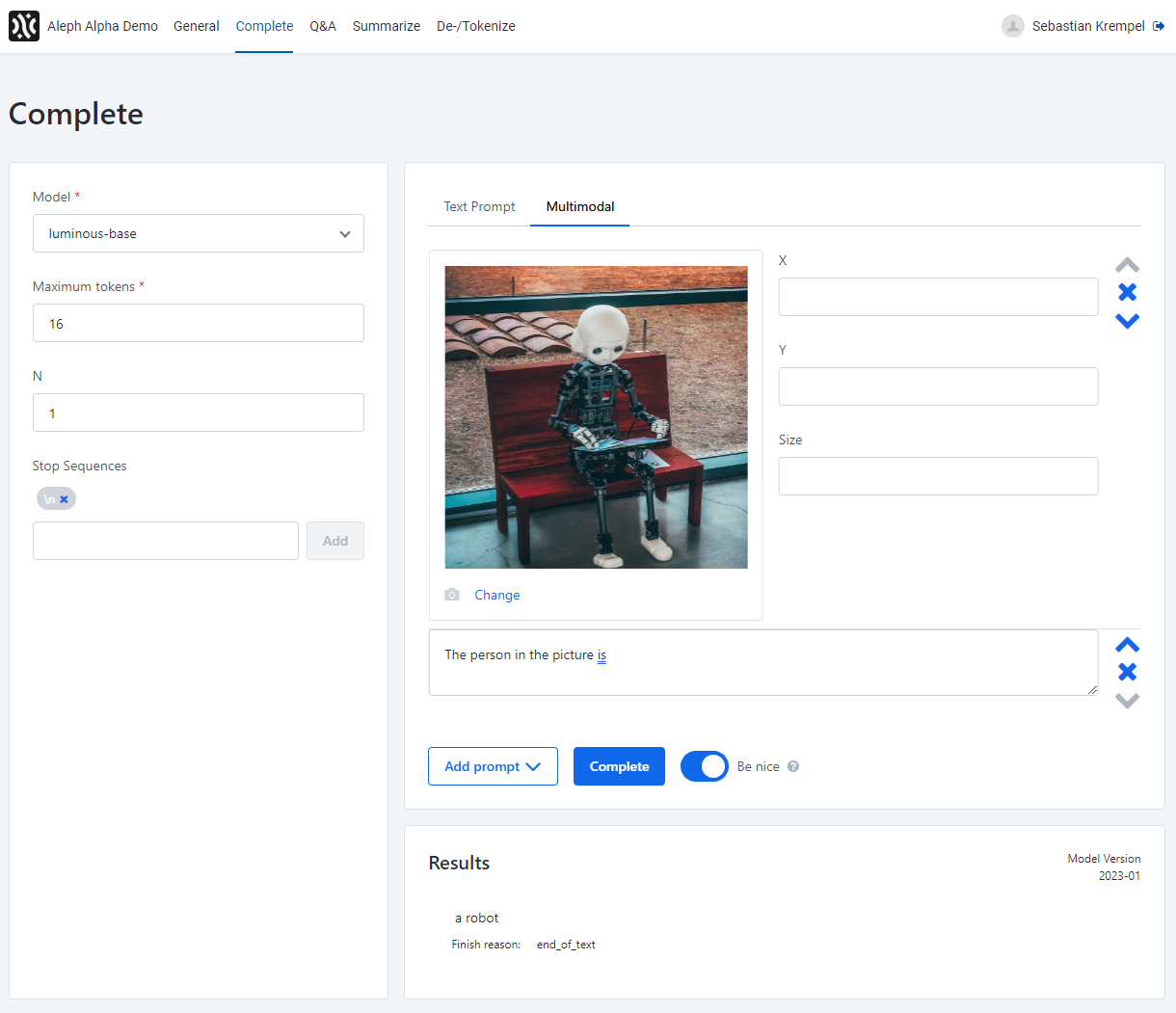Viewport: 1176px width, 1013px height.
Task: Switch to the Text Prompt tab
Action: (x=479, y=206)
